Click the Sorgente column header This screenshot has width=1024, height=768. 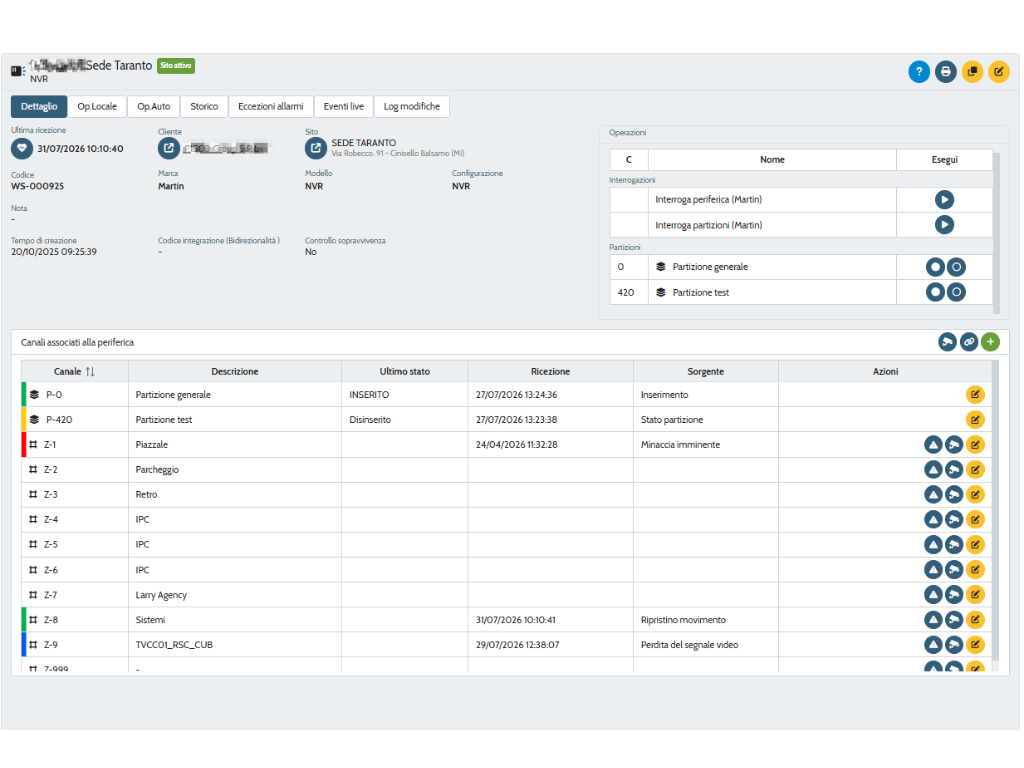click(705, 372)
